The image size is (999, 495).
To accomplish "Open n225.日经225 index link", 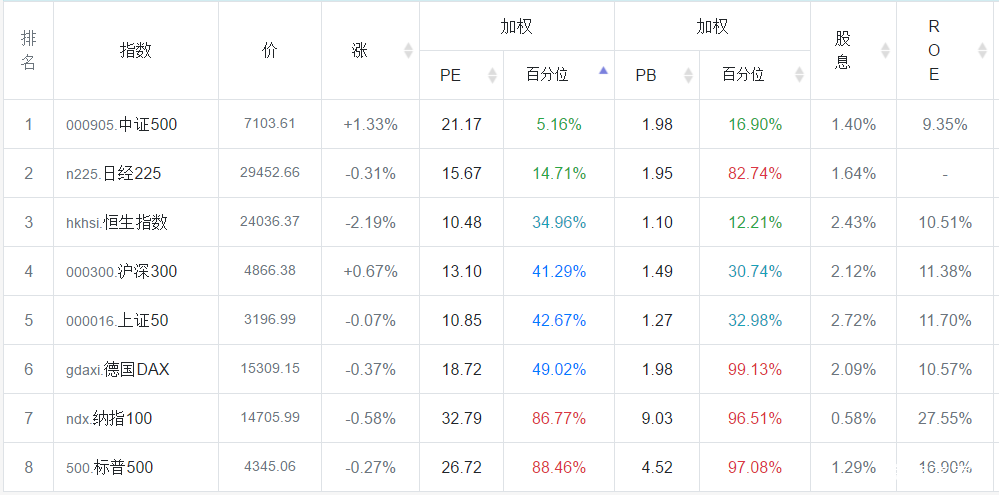I will coord(113,173).
